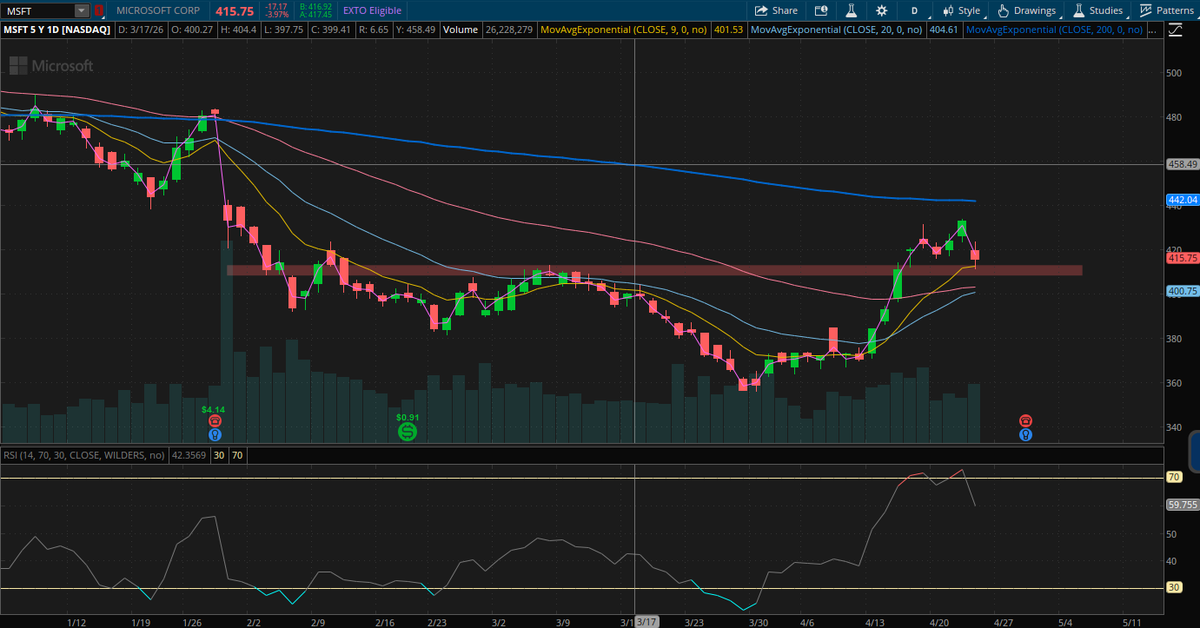Viewport: 1200px width, 628px height.
Task: Click the RSI value 42.3569
Action: point(187,455)
